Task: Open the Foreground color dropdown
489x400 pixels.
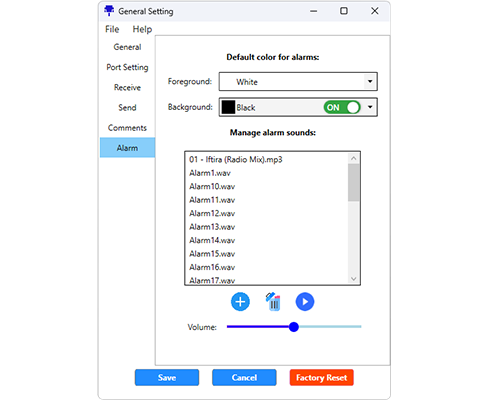Action: coord(298,82)
